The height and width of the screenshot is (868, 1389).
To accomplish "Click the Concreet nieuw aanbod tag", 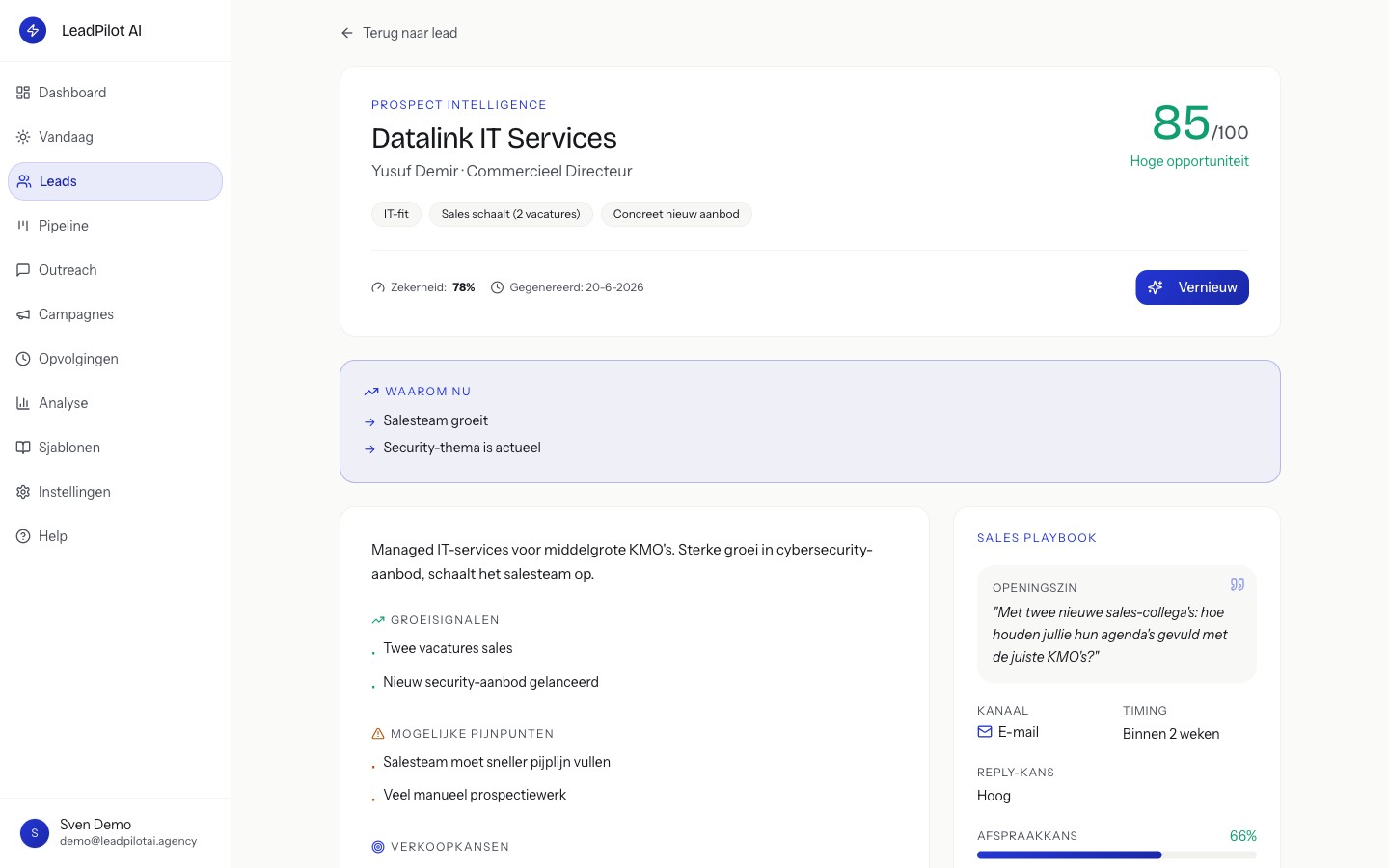I will coord(676,214).
